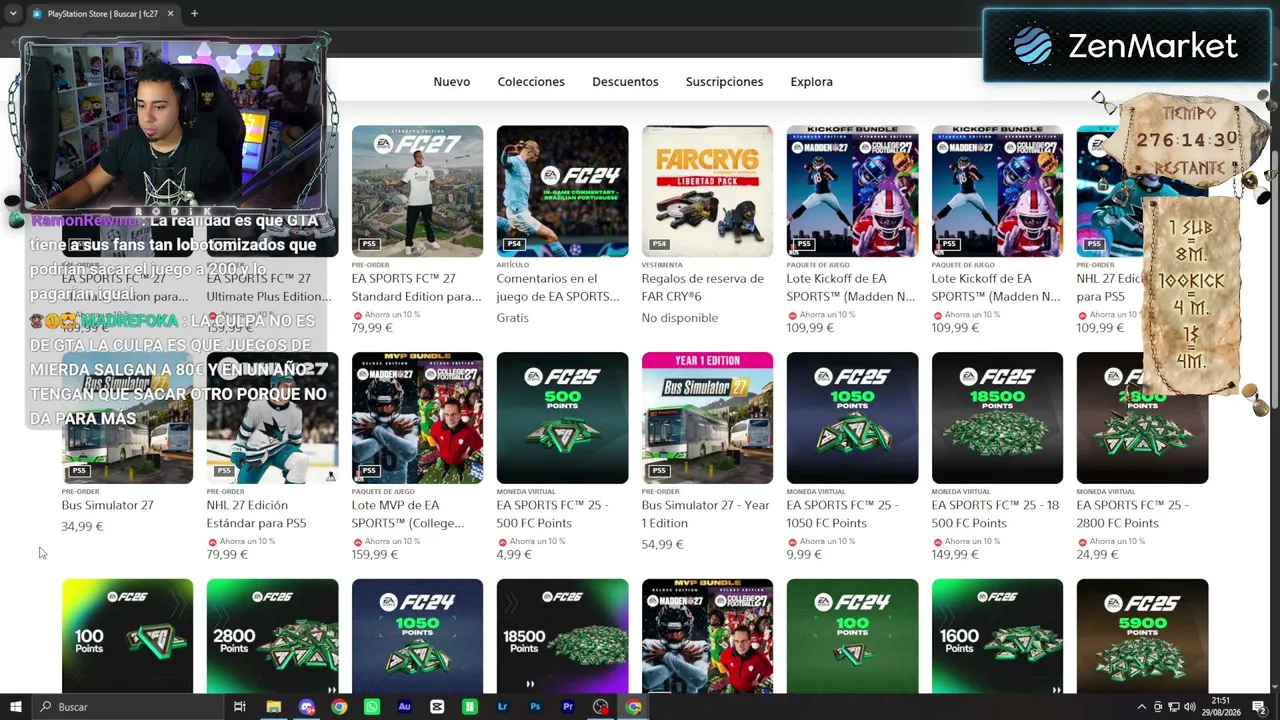Open a new browser tab
This screenshot has height=720, width=1280.
click(x=194, y=14)
